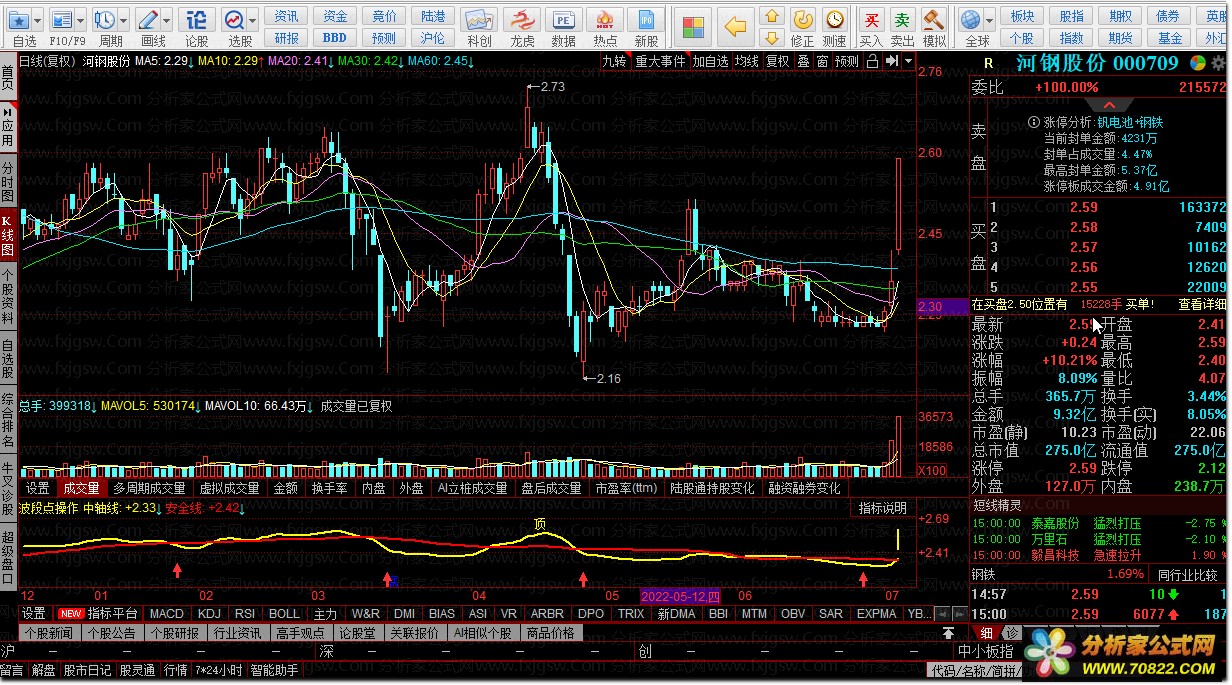1232x685 pixels.
Task: Open 指标说明 indicator description
Action: 883,508
